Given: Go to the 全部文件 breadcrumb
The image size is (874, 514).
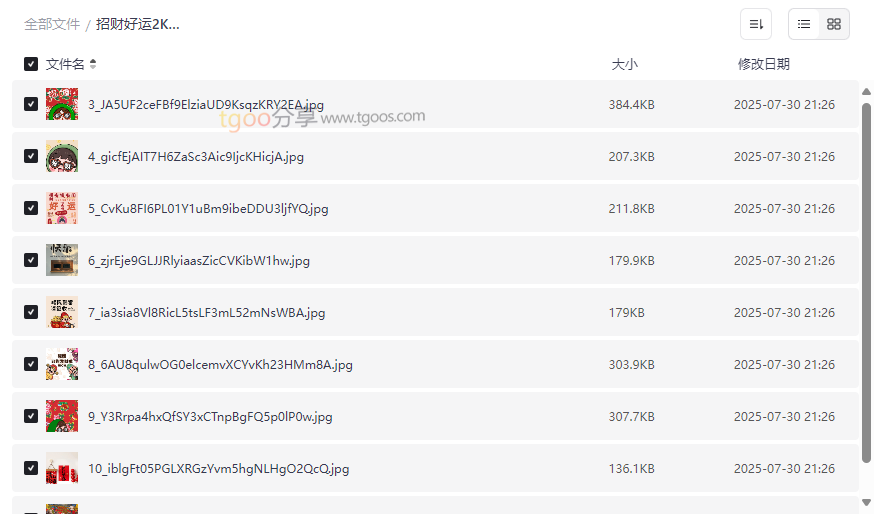Looking at the screenshot, I should pyautogui.click(x=52, y=24).
